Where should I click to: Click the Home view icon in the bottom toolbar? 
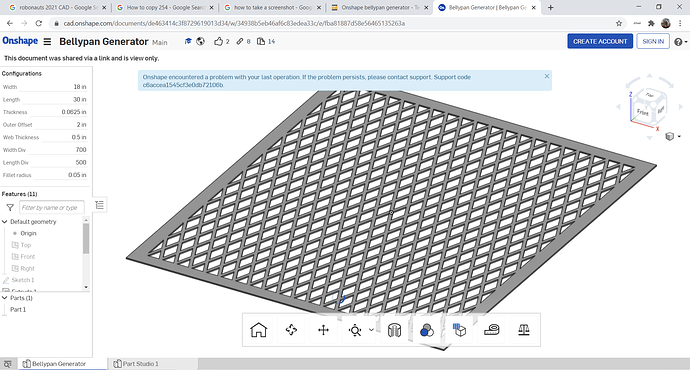pos(259,330)
